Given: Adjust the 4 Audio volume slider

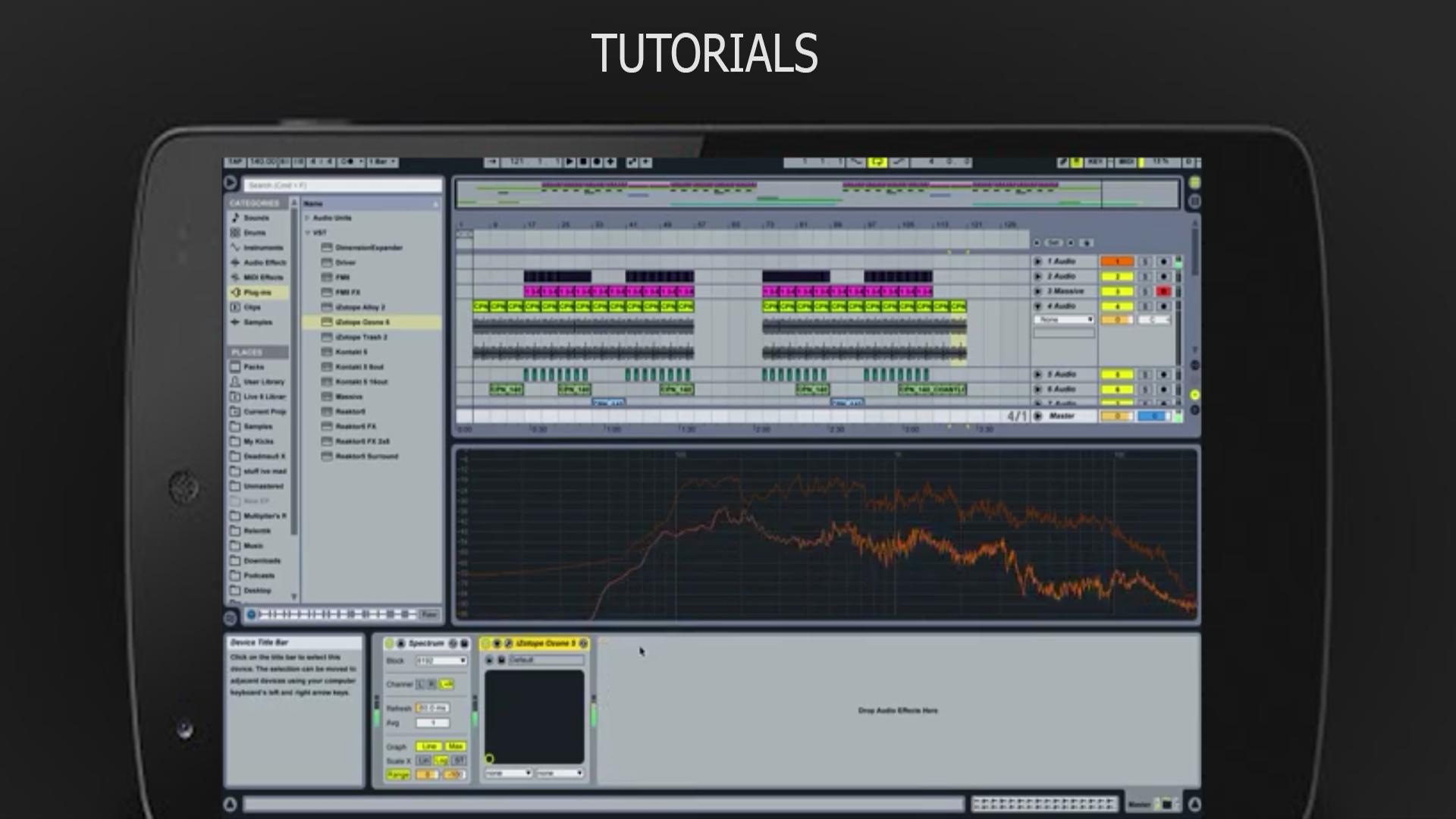Looking at the screenshot, I should (1117, 320).
